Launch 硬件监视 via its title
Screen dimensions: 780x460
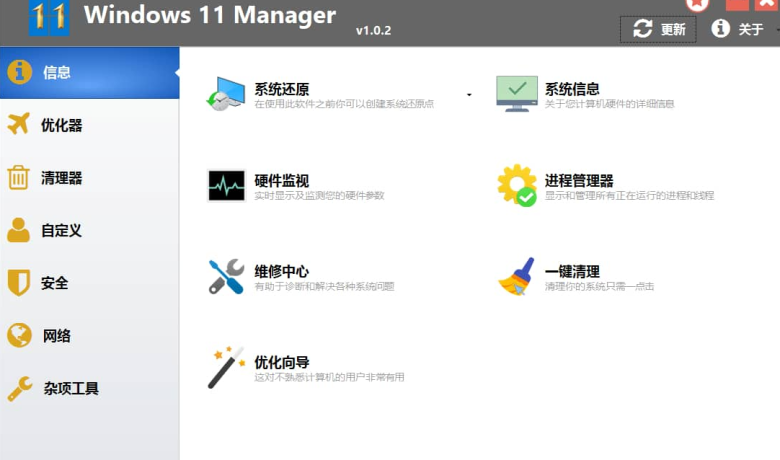click(x=282, y=181)
